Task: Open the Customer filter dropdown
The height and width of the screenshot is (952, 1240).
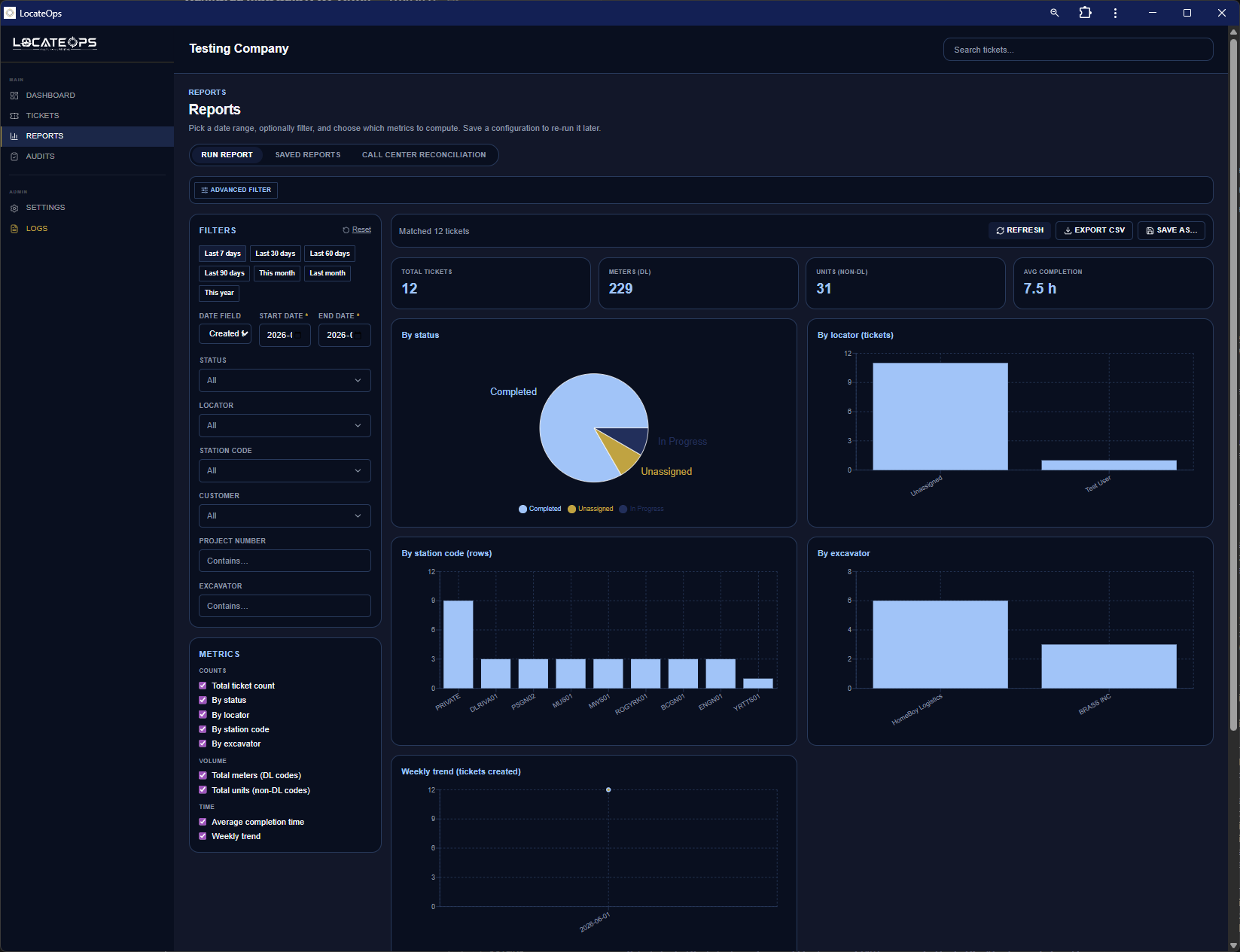Action: point(285,516)
